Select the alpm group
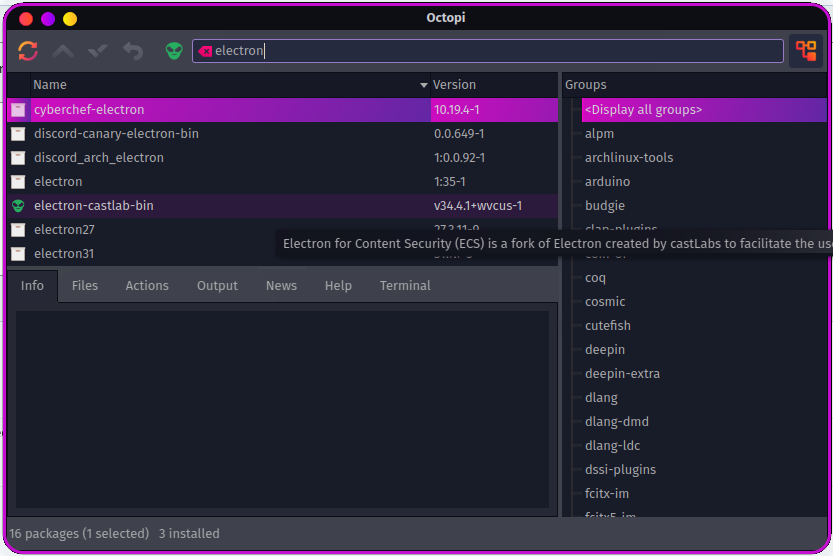Image resolution: width=833 pixels, height=556 pixels. [x=599, y=134]
